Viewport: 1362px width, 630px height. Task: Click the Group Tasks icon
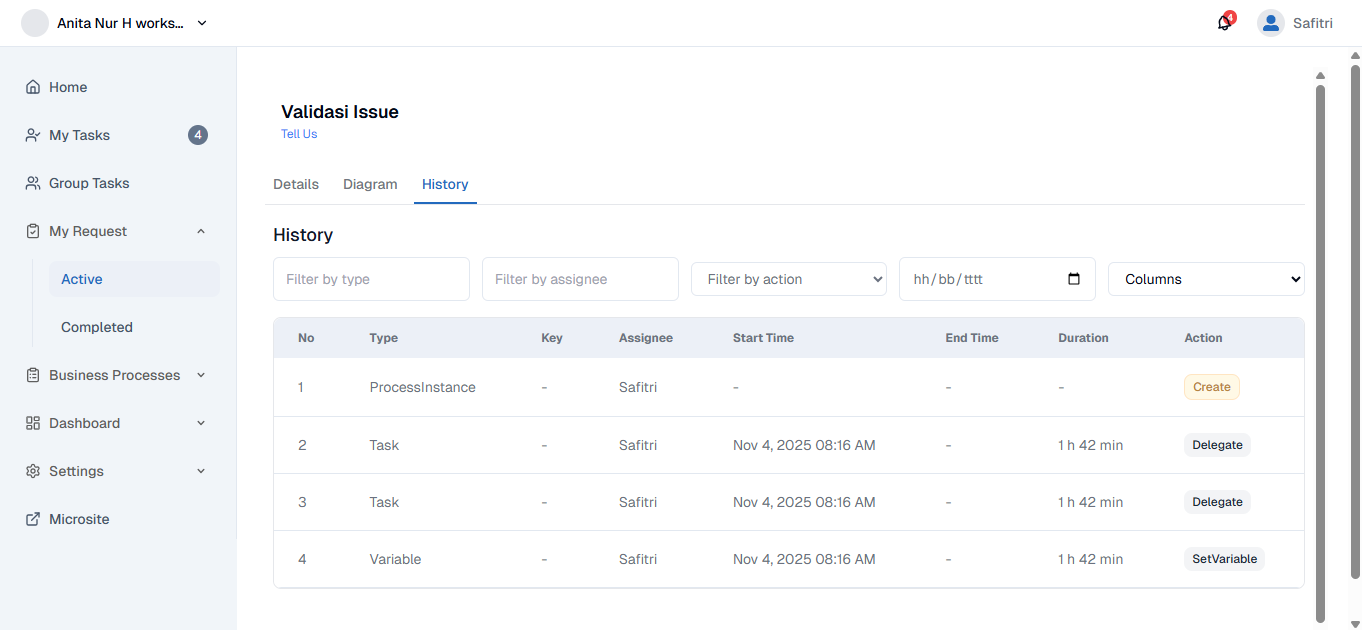point(32,183)
